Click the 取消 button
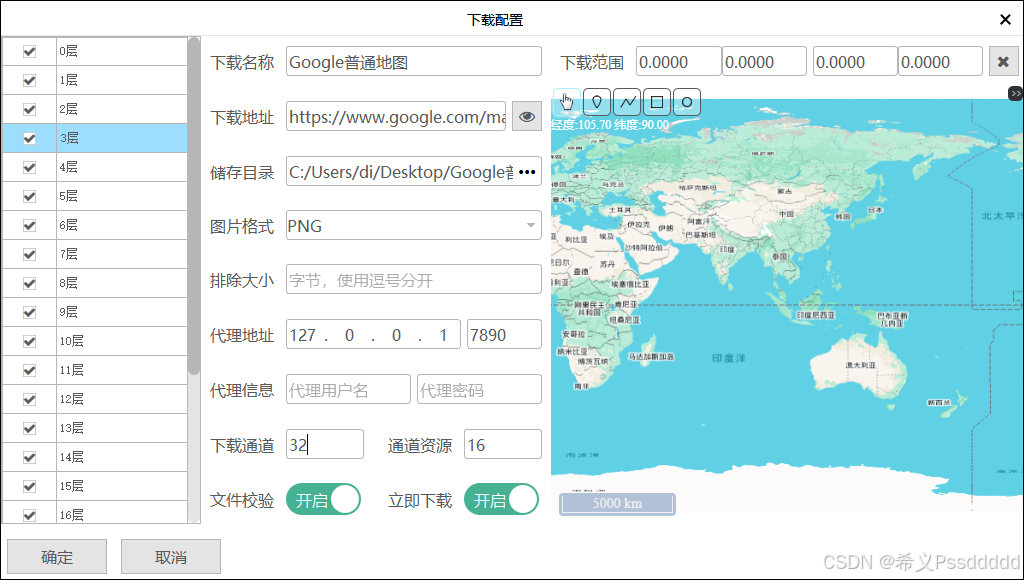The width and height of the screenshot is (1024, 580). point(170,556)
